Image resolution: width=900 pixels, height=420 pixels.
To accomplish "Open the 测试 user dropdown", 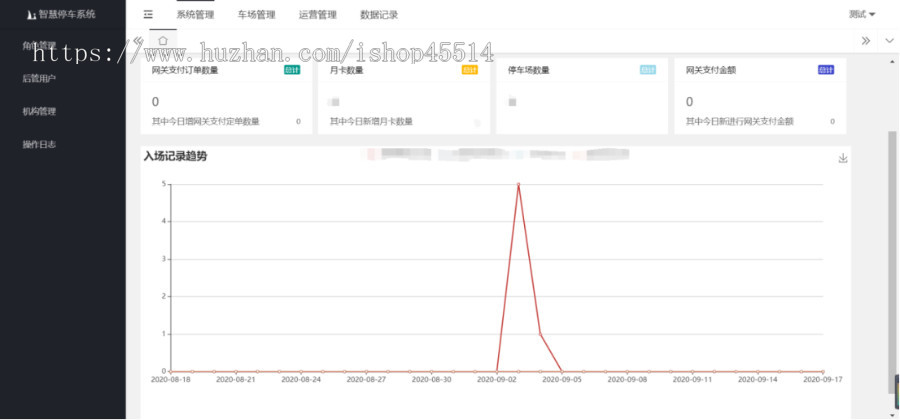I will [862, 14].
